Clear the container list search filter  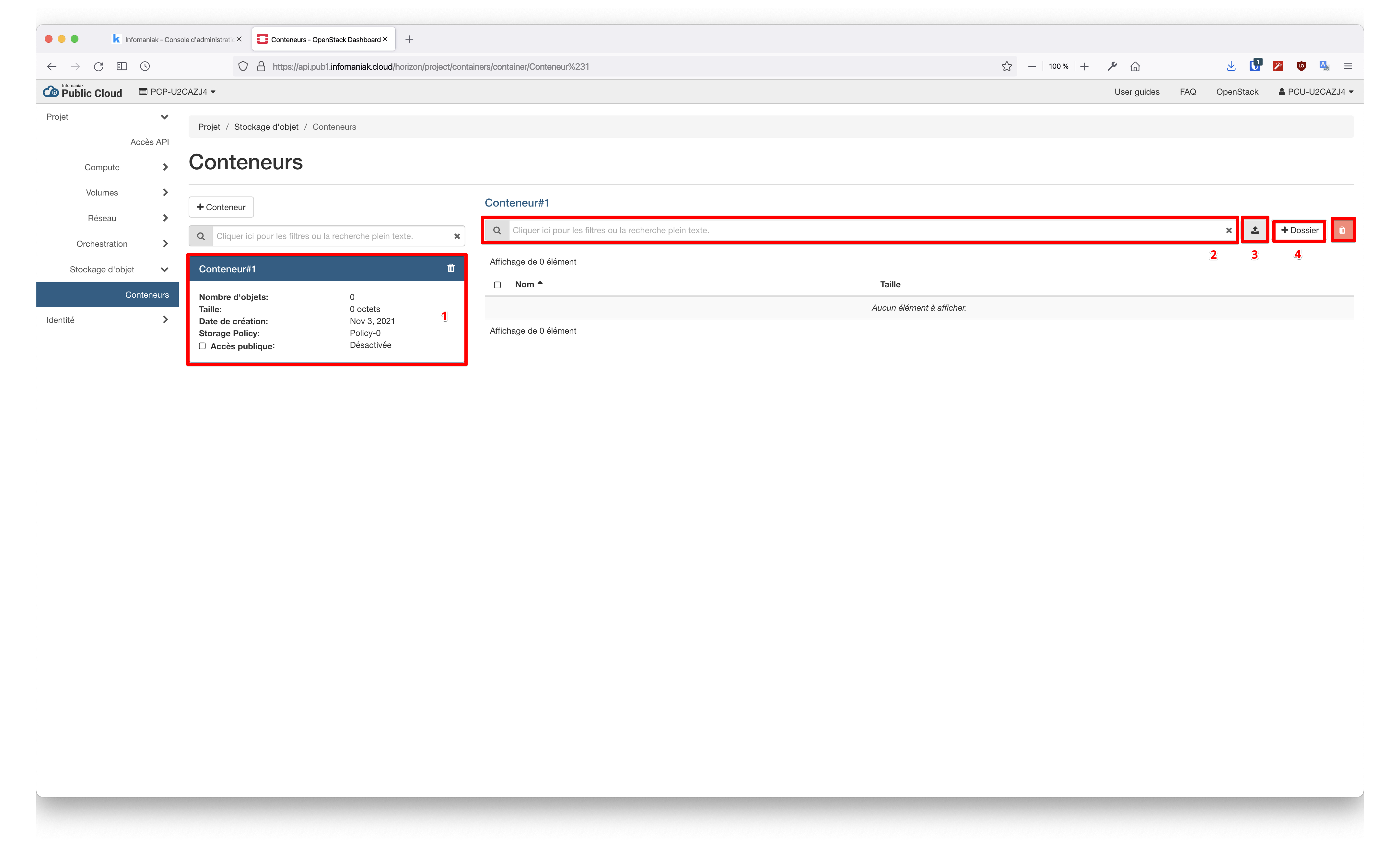457,236
